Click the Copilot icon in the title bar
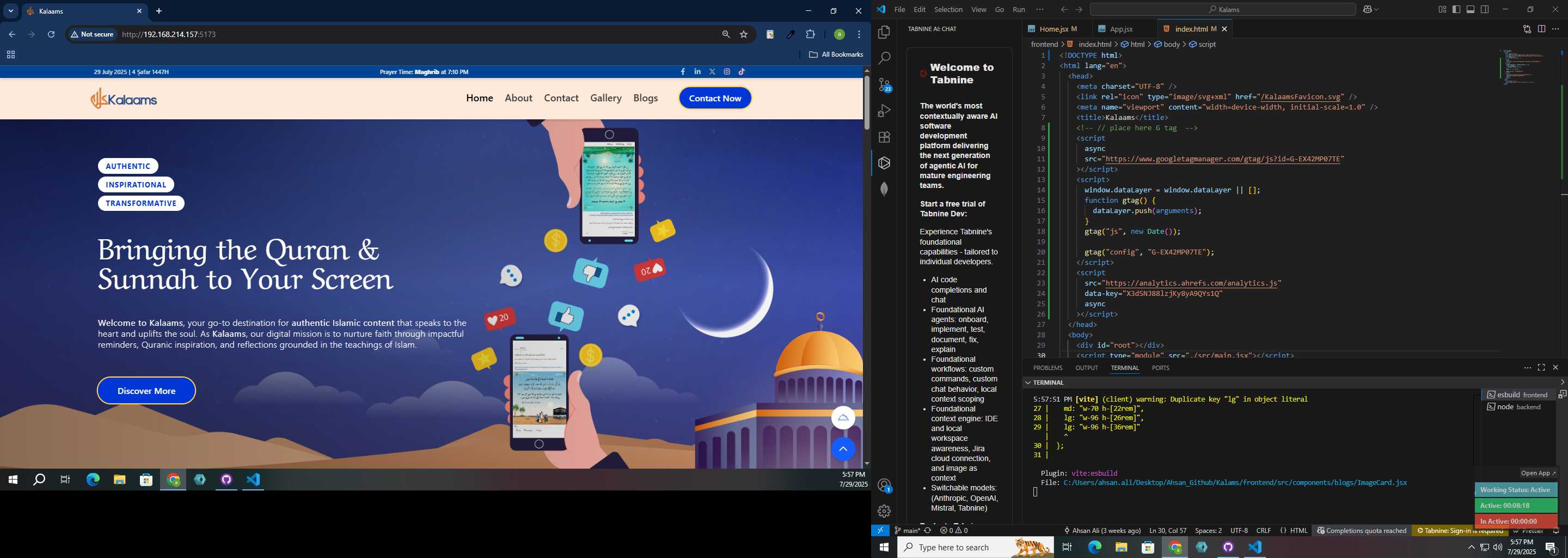The width and height of the screenshot is (1568, 558). 1368,10
